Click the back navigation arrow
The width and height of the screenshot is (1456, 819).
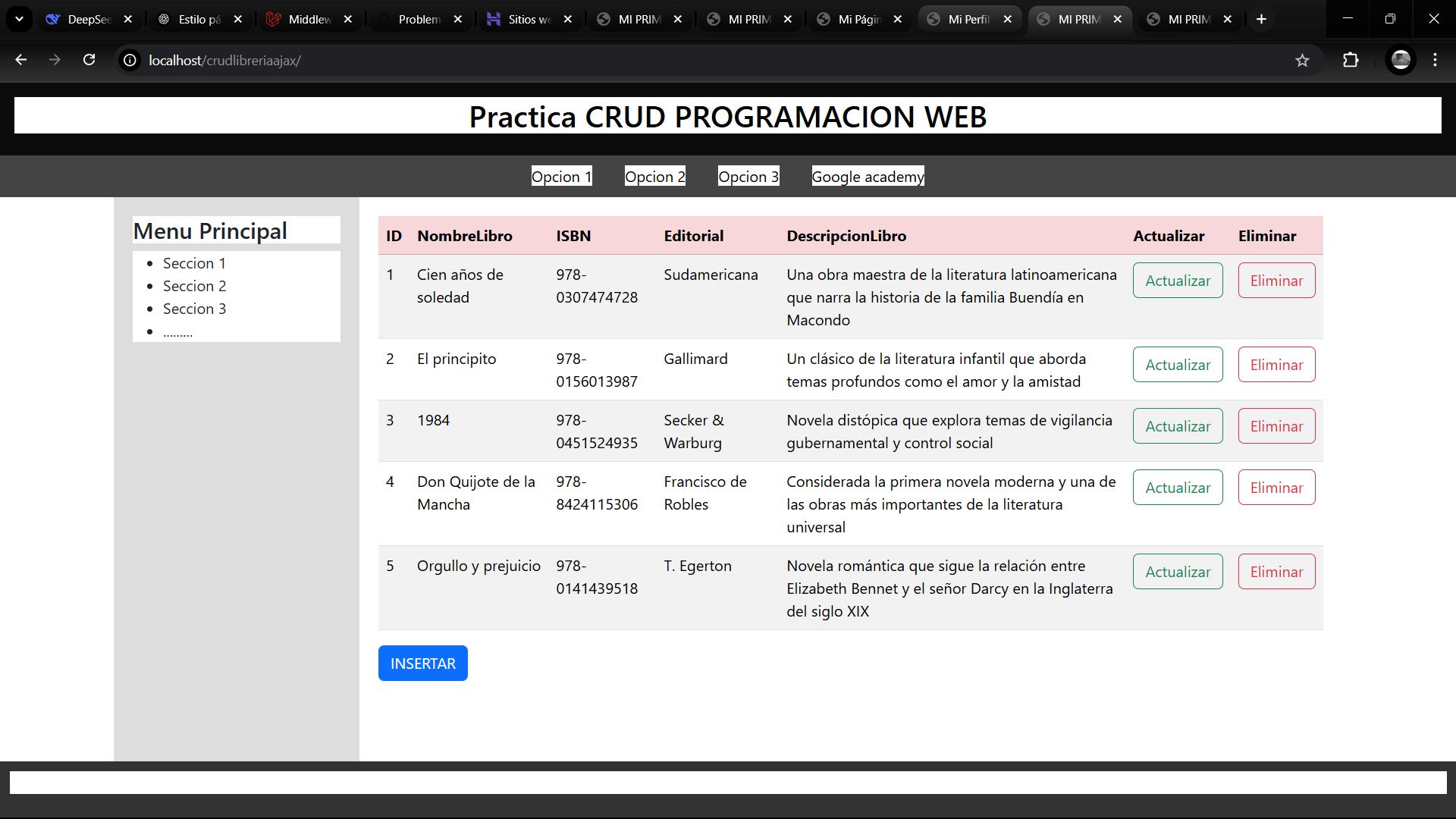click(20, 60)
